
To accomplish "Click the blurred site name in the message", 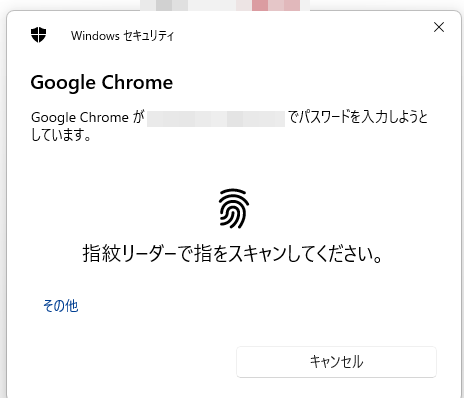I will point(216,119).
